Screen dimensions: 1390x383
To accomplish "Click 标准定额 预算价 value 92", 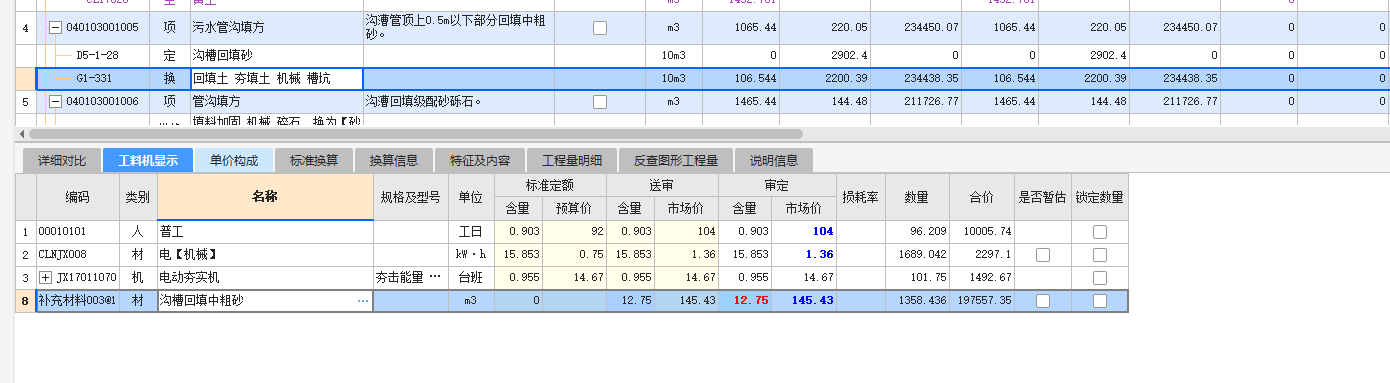I will (x=574, y=232).
